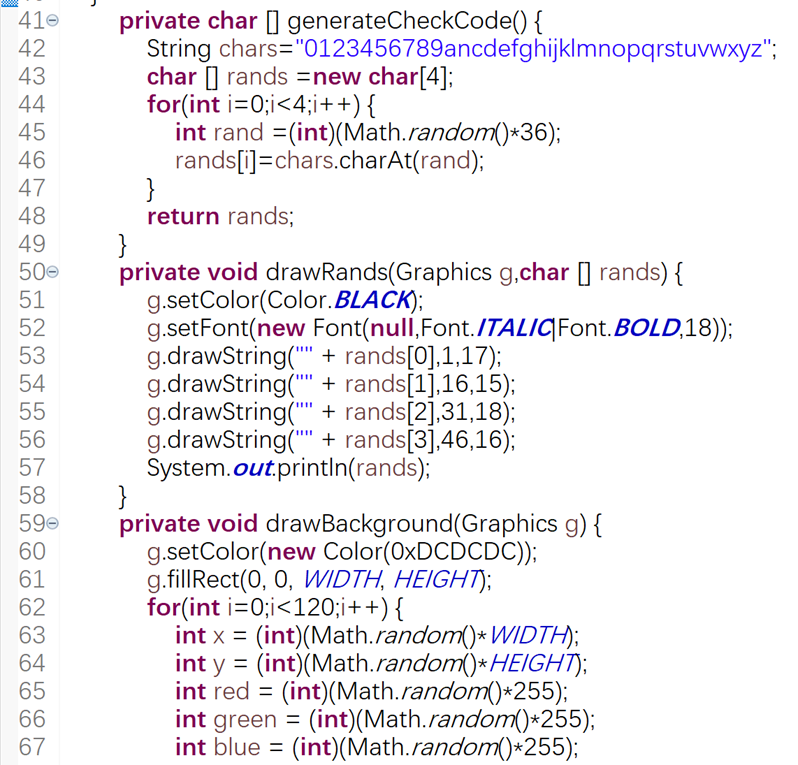Viewport: 798px width, 765px height.
Task: Click variable 'green' on line 66
Action: (x=245, y=720)
